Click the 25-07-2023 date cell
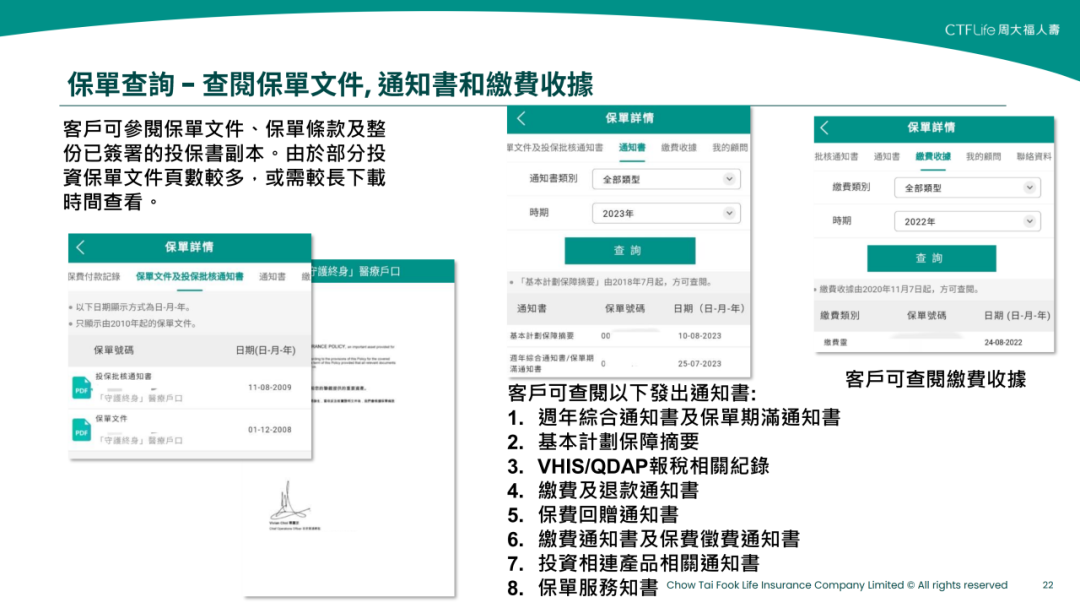The image size is (1080, 608). (x=700, y=364)
